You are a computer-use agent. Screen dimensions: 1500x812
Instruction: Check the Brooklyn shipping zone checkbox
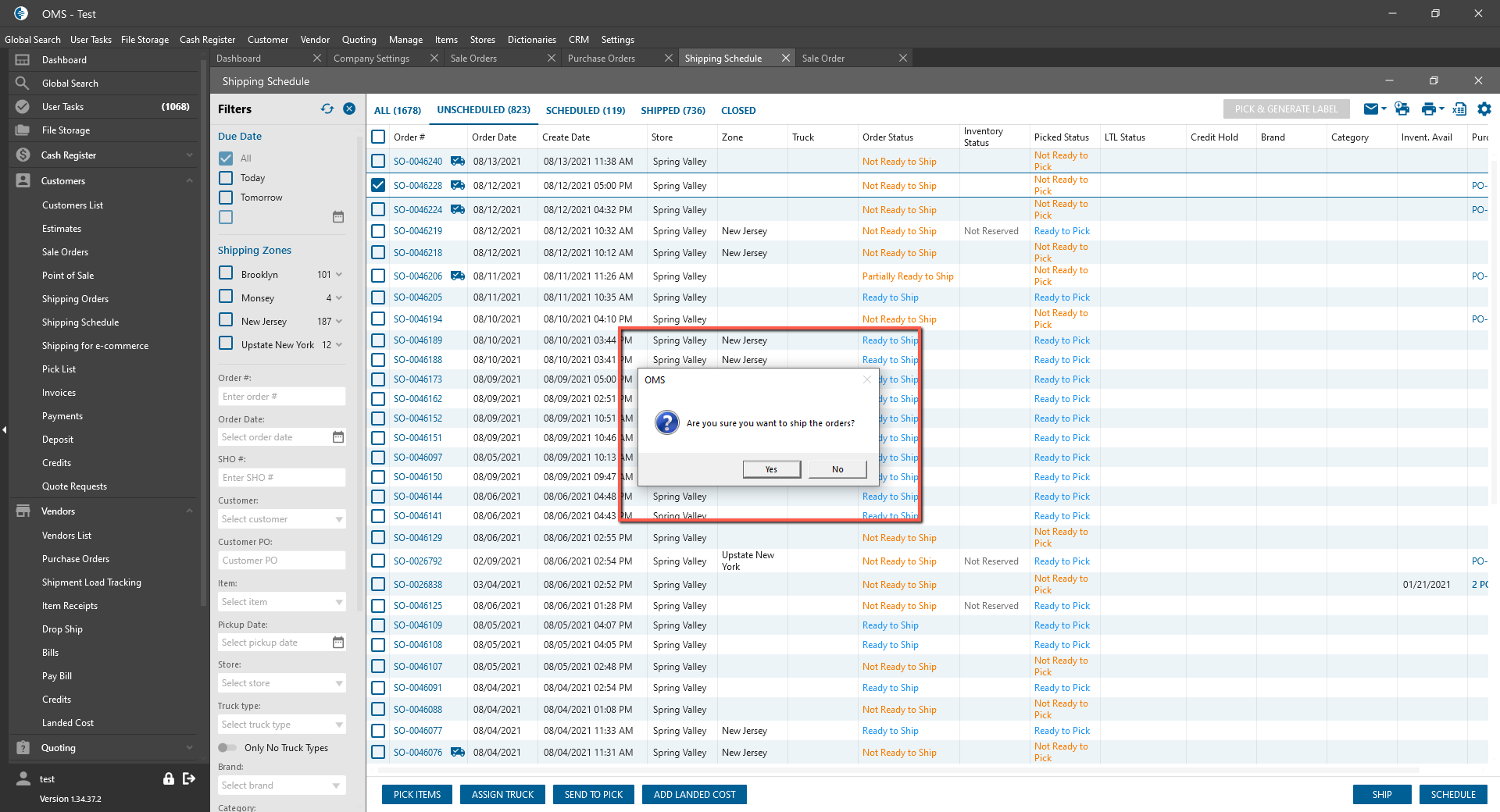click(226, 273)
